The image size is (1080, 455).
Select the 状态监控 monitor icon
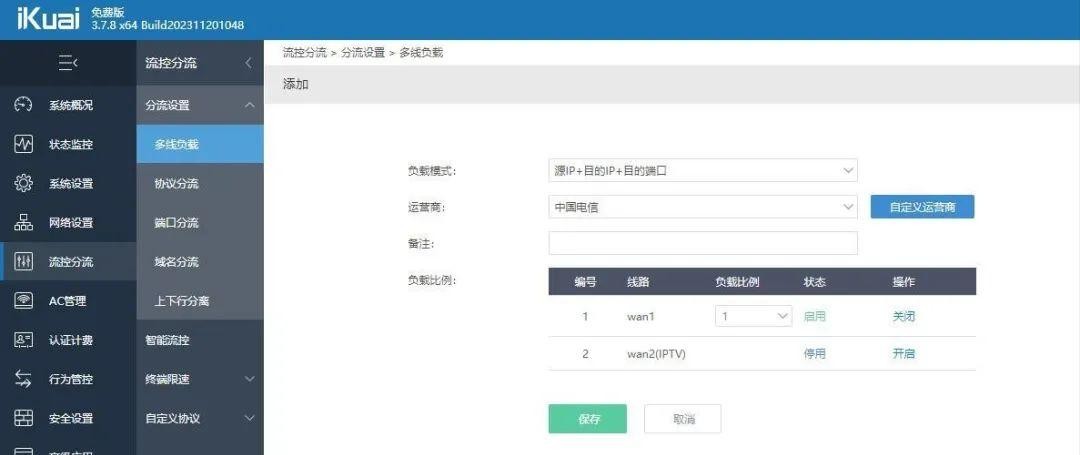click(x=24, y=144)
